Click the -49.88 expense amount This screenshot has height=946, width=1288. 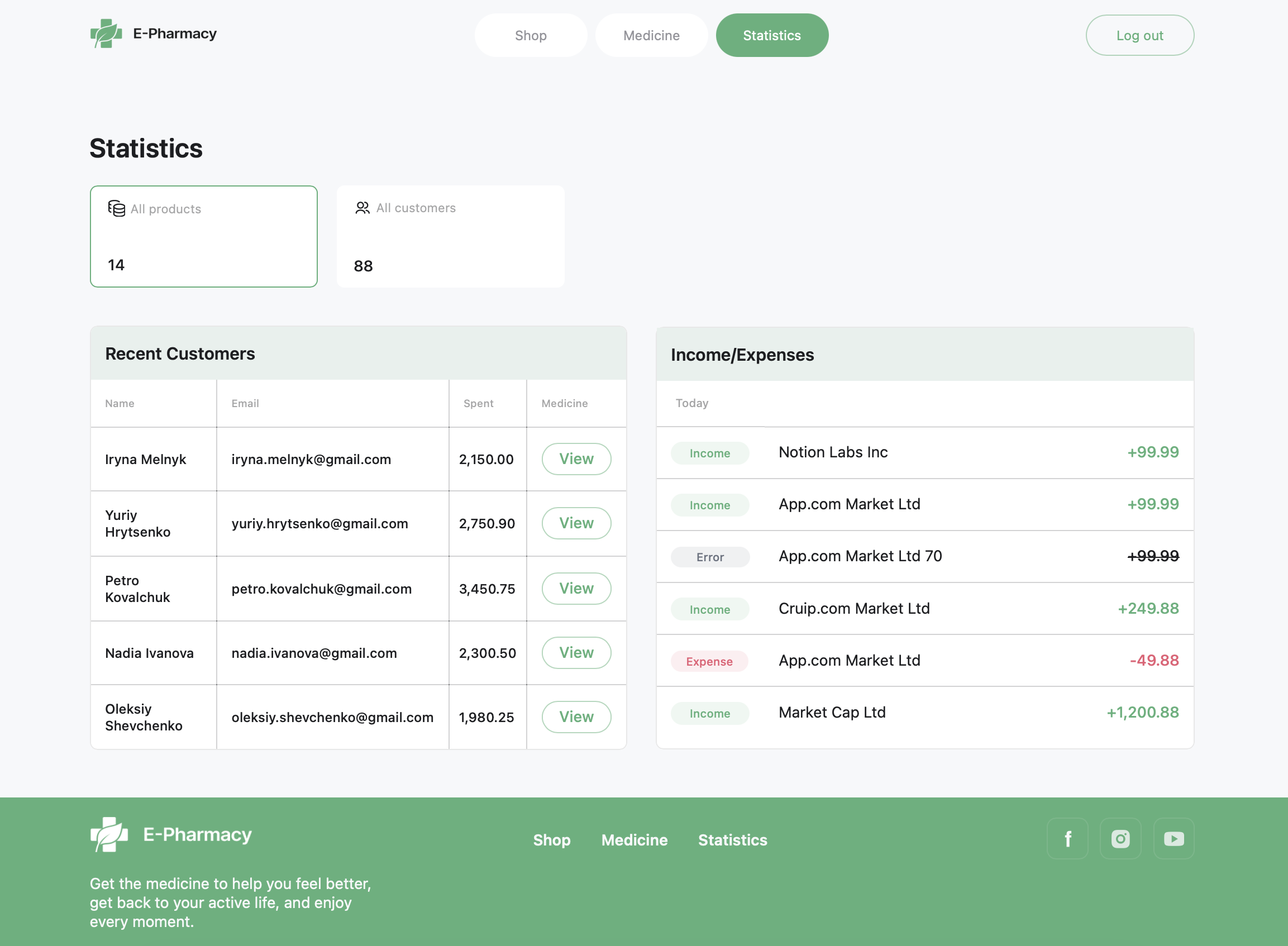pyautogui.click(x=1154, y=660)
